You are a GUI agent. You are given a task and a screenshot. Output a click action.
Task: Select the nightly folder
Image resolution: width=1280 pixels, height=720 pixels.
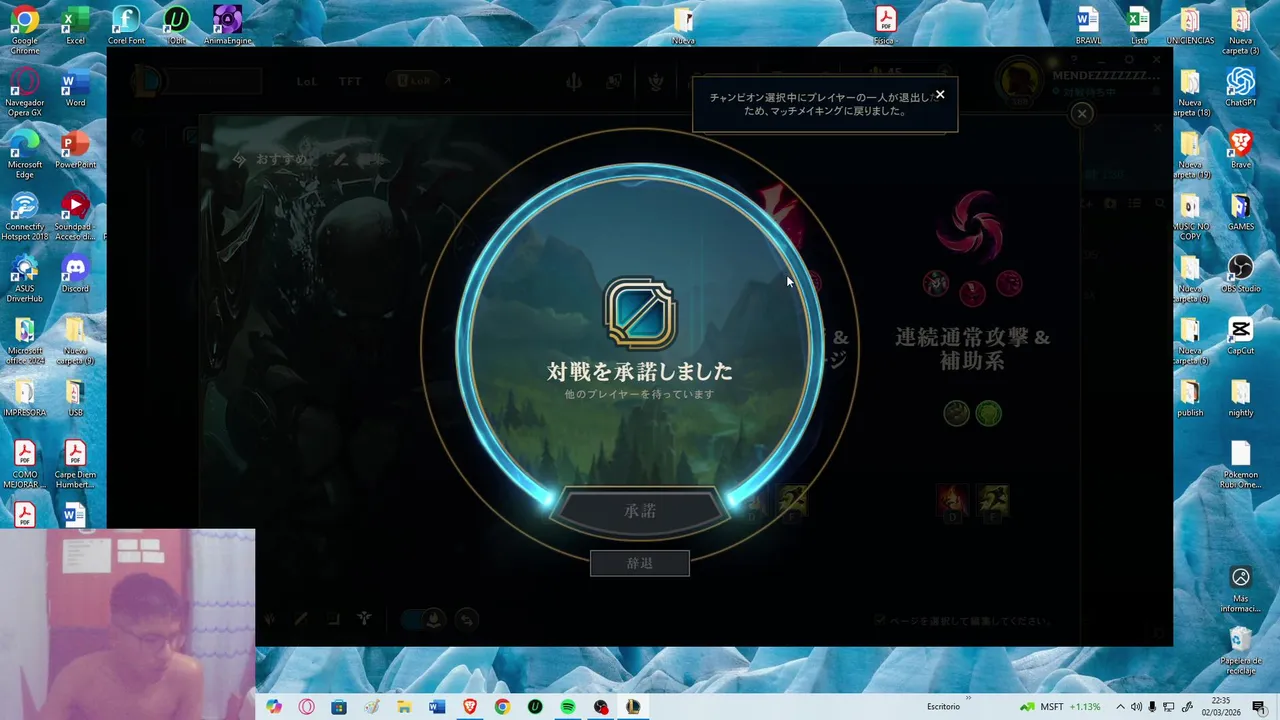(1241, 398)
